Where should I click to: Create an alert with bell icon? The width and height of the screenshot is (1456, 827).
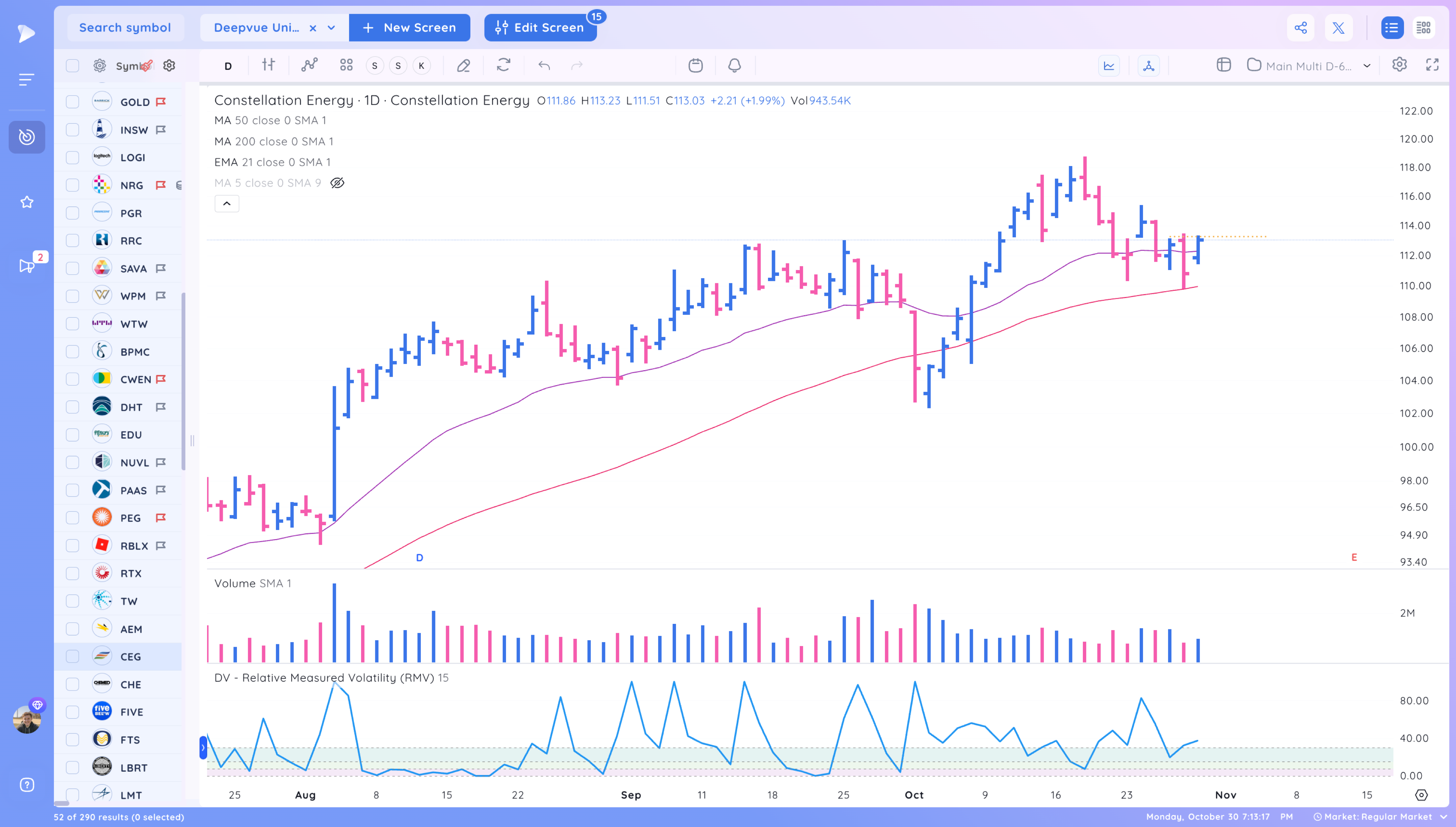(734, 65)
